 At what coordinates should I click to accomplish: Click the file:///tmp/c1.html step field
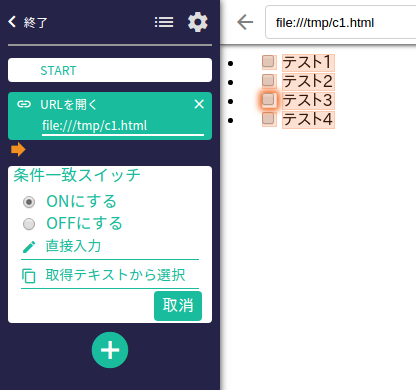[x=123, y=127]
